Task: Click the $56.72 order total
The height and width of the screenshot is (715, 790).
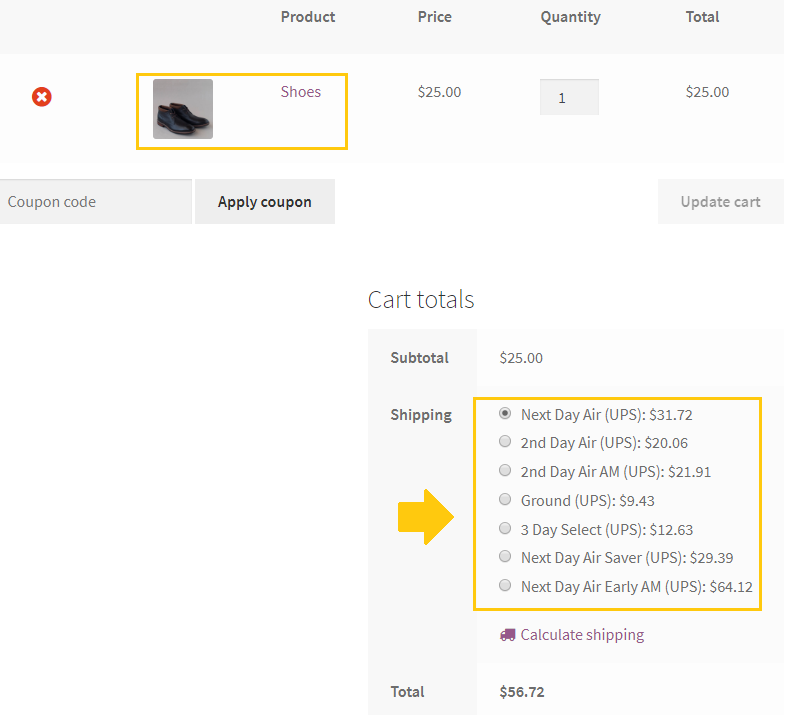Action: [522, 692]
